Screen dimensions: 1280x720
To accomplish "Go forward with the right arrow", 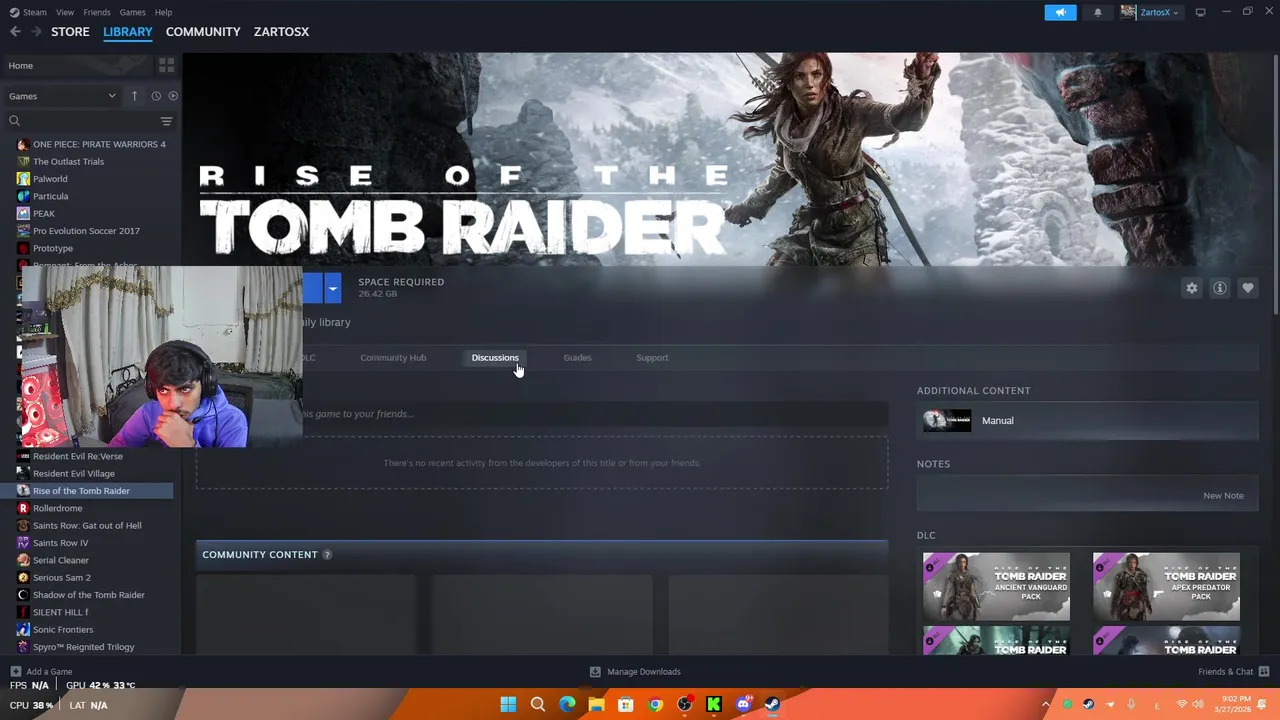I will pyautogui.click(x=36, y=32).
